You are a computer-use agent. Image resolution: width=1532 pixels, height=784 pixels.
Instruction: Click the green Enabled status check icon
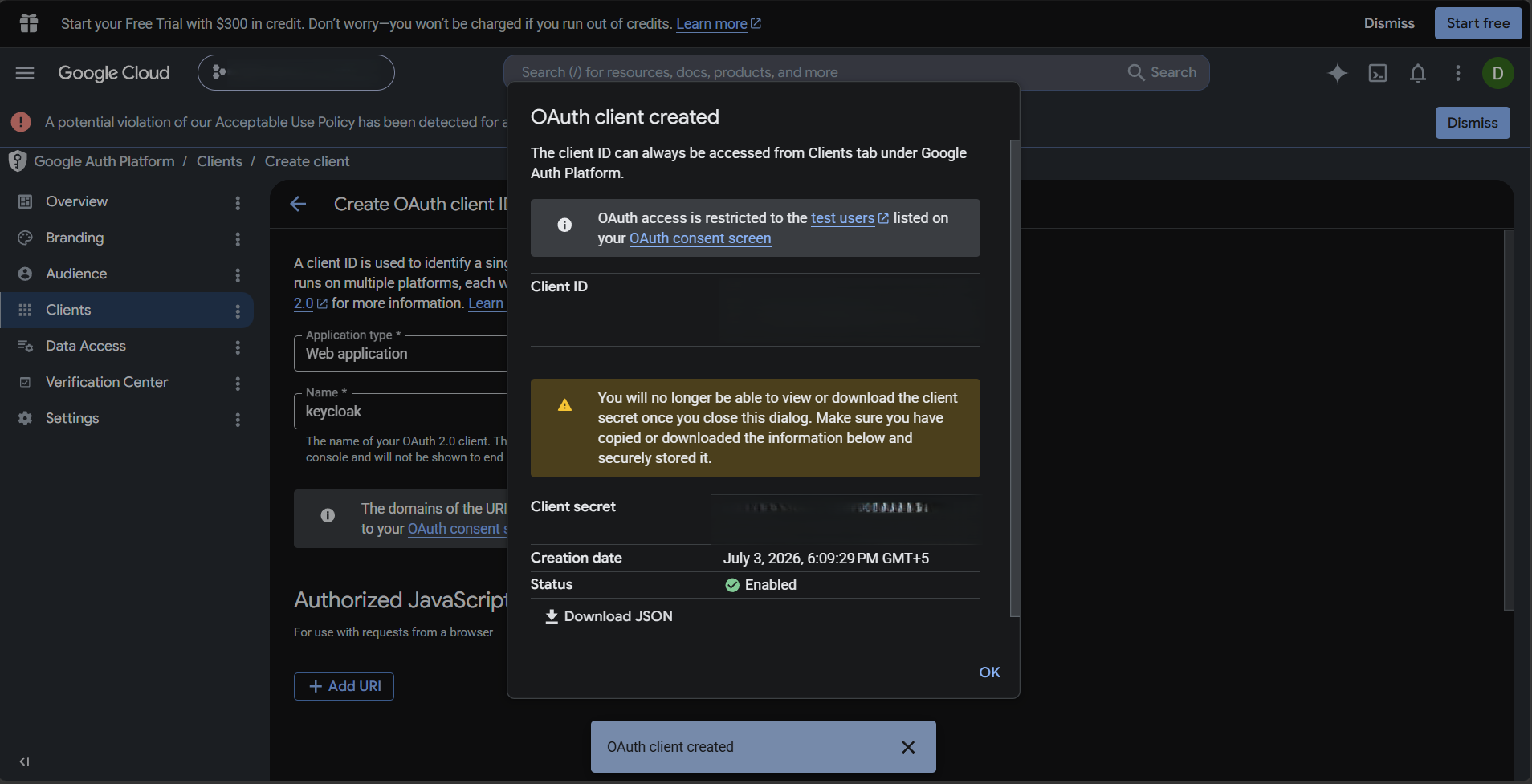pyautogui.click(x=731, y=585)
